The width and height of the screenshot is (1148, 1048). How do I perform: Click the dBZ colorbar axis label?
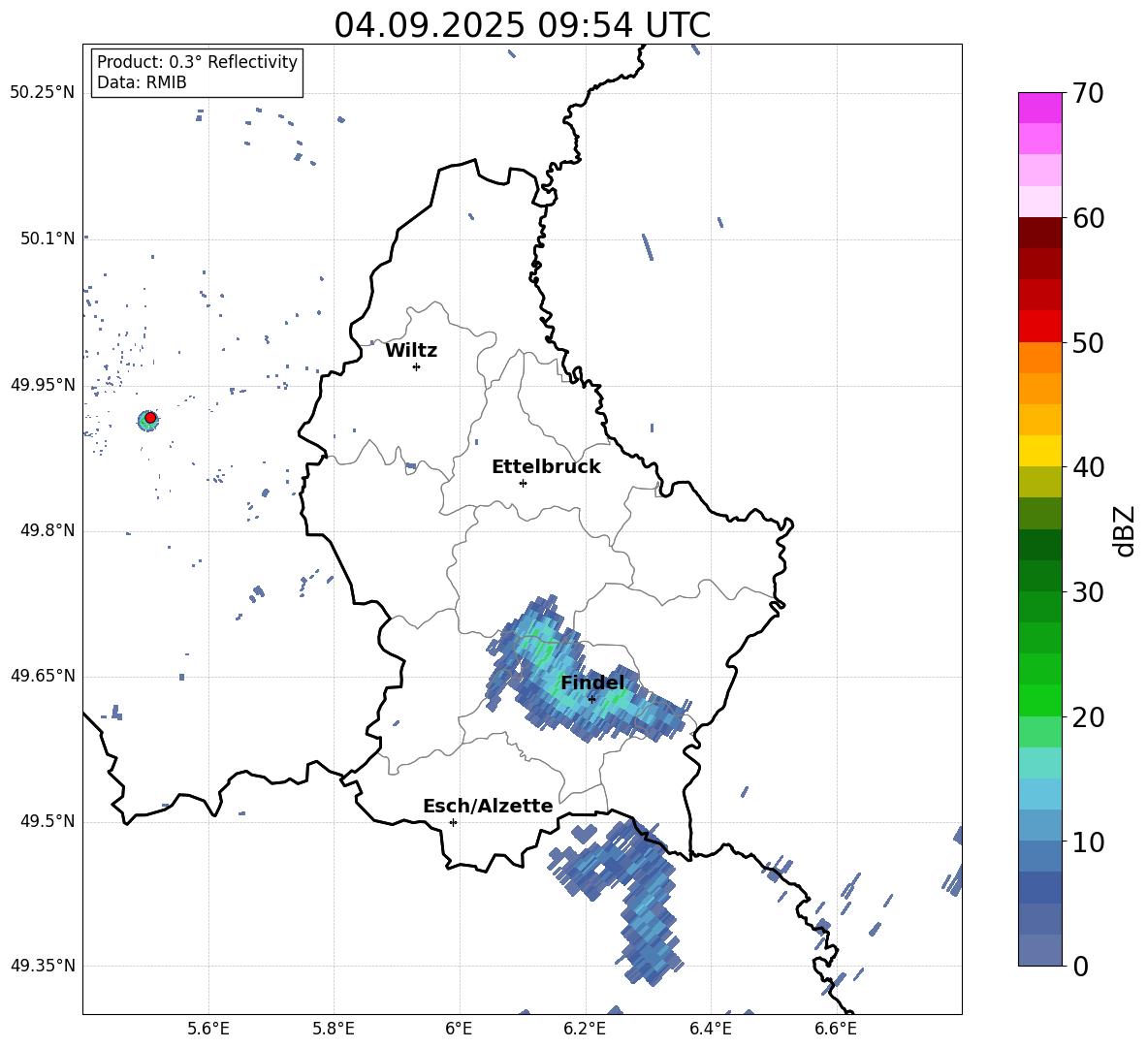point(1126,530)
